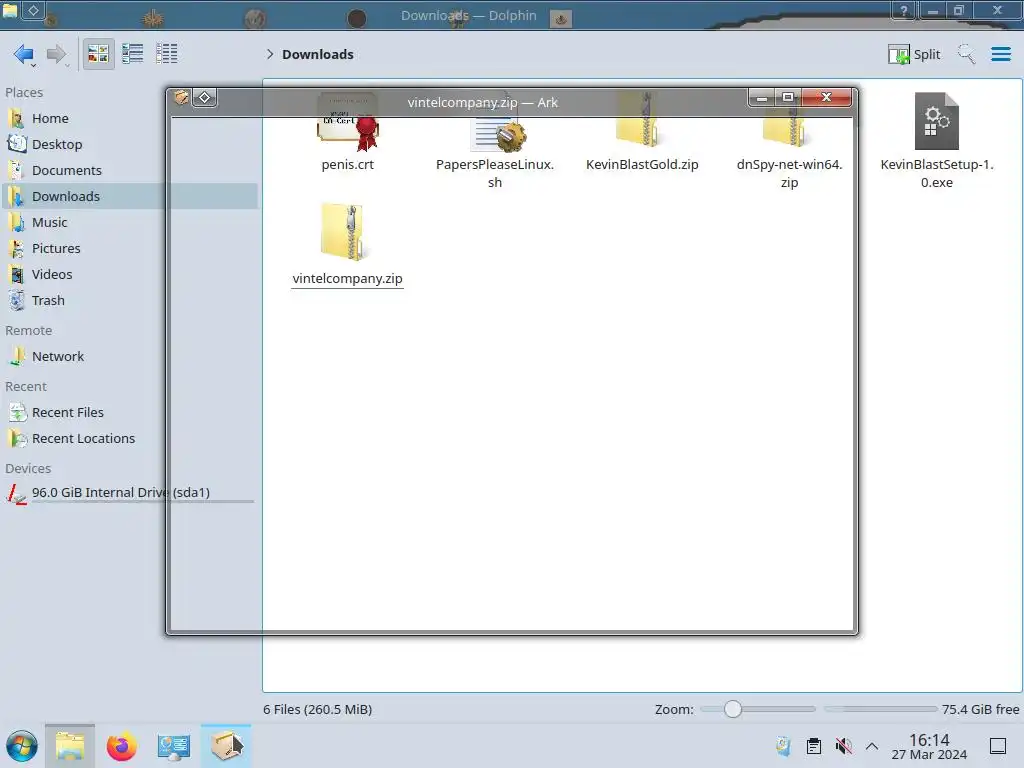Click the Ark window menu icon
Image resolution: width=1024 pixels, height=768 pixels.
181,98
